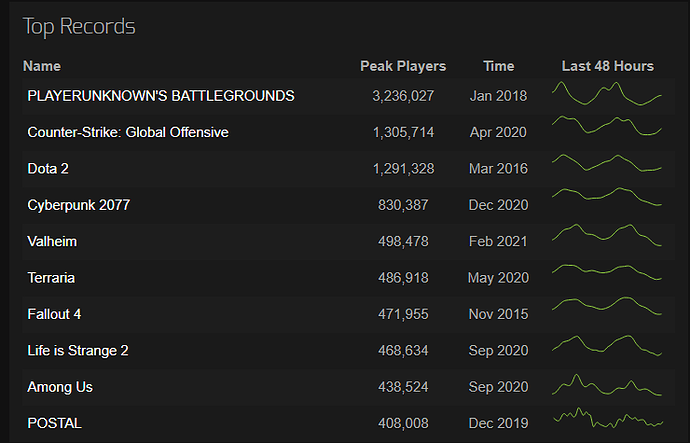
Task: Open PLAYERUNKNOWN'S BATTLEGROUNDS game link
Action: [x=161, y=96]
